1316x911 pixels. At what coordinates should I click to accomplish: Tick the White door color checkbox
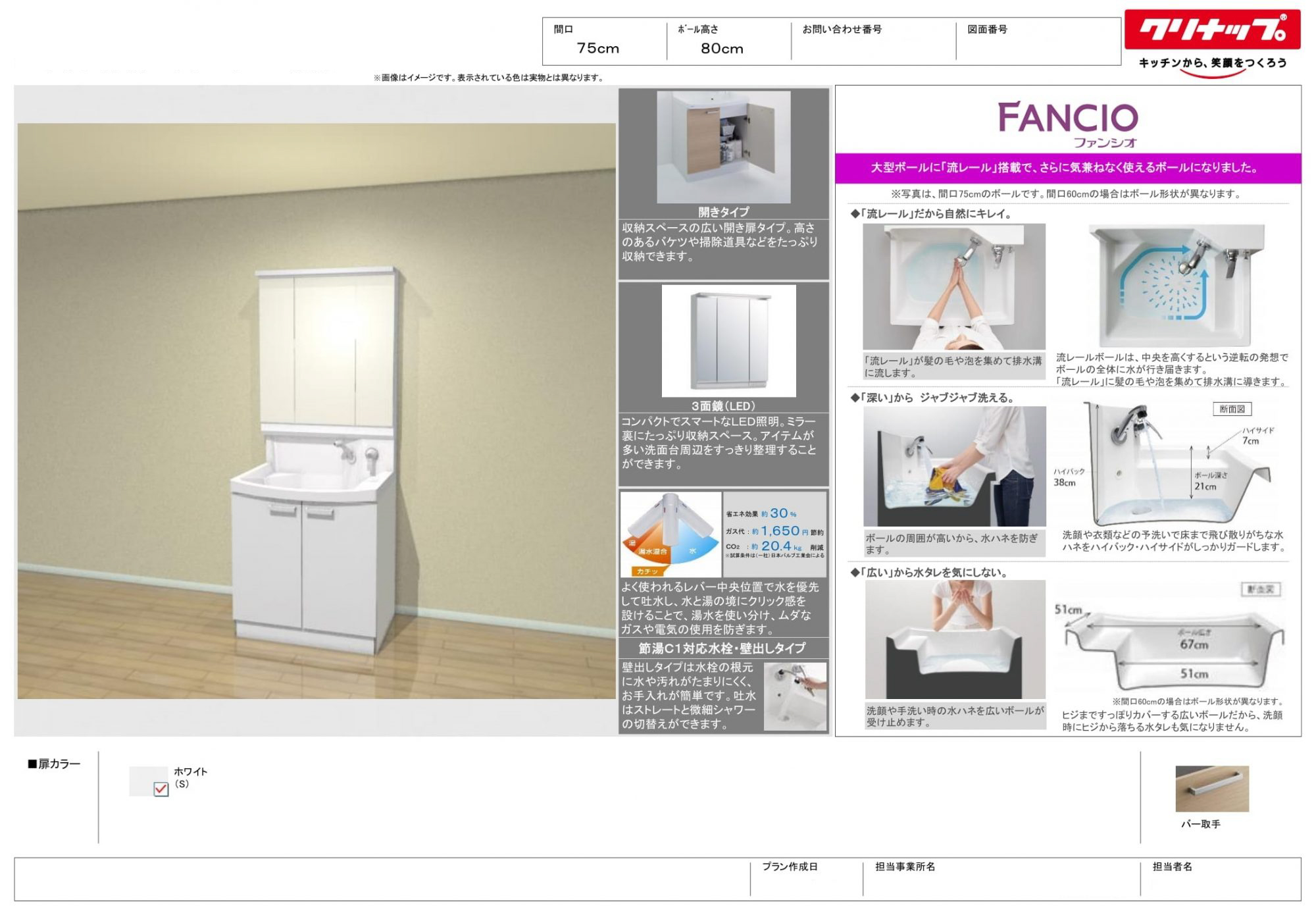click(x=161, y=789)
